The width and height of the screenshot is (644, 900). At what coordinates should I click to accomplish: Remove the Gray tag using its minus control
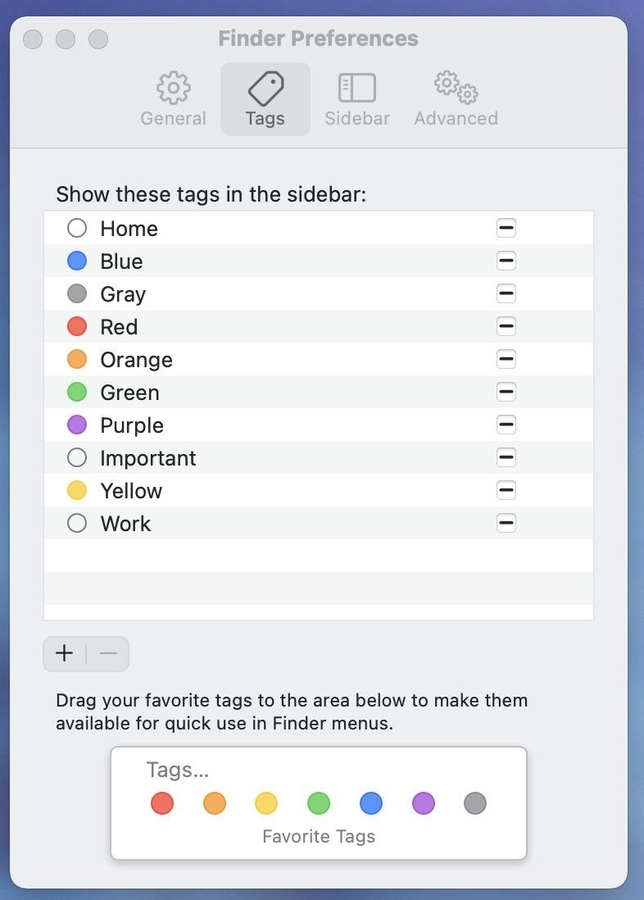[x=506, y=294]
